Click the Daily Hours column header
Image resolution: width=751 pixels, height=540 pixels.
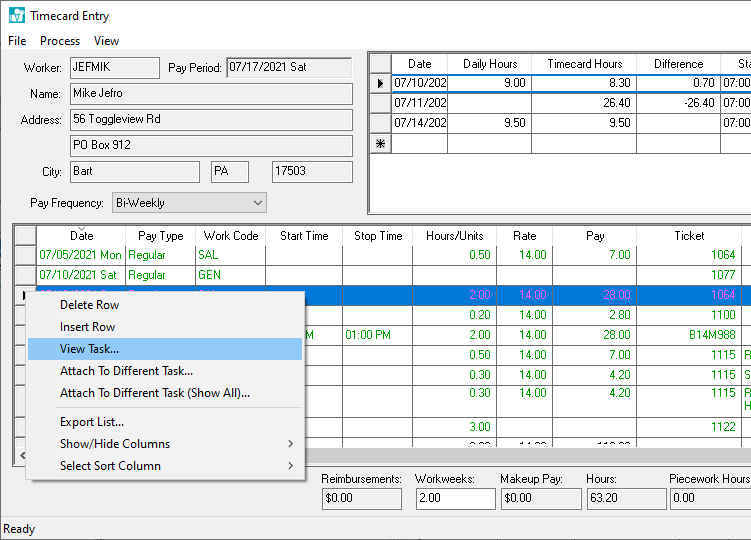[x=490, y=64]
